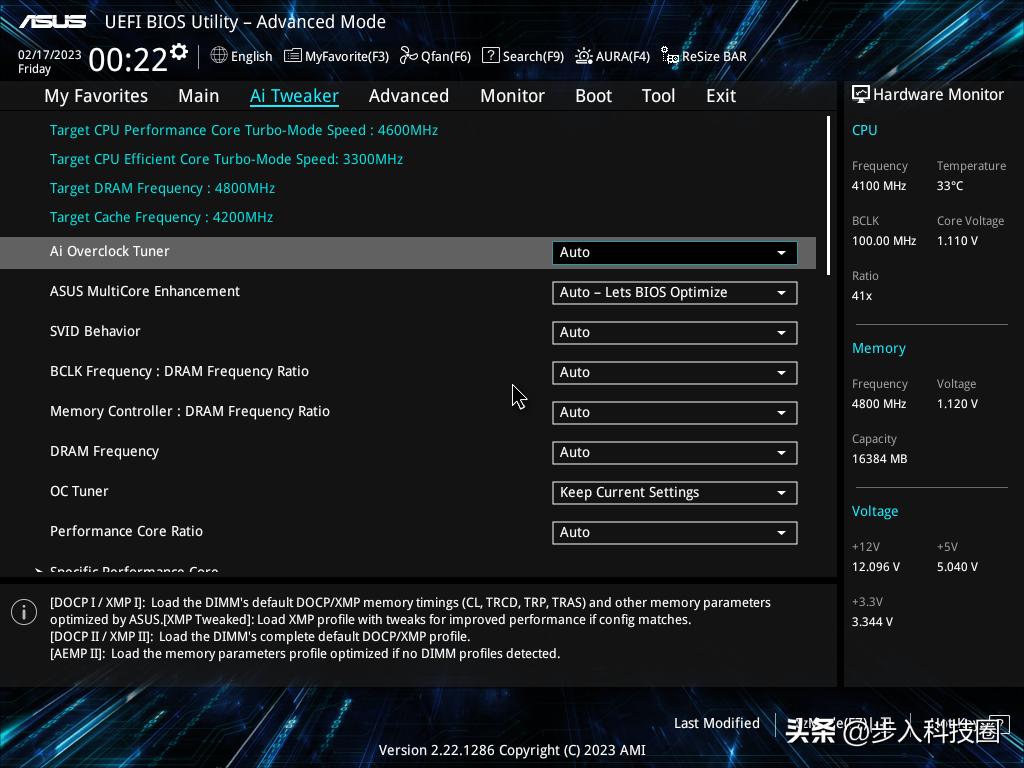Click the 4100 MHz CPU frequency value

[x=879, y=186]
